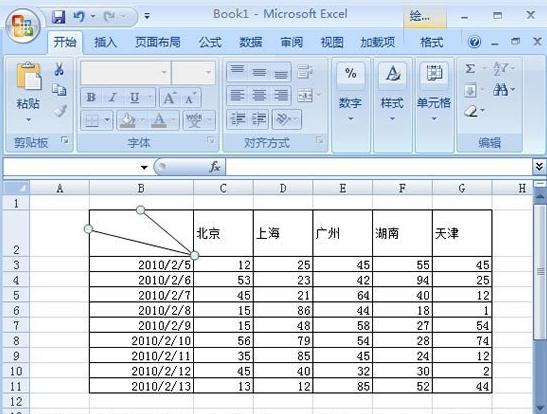This screenshot has width=547, height=414.
Task: Open the Name Box dropdown arrow
Action: pos(144,168)
